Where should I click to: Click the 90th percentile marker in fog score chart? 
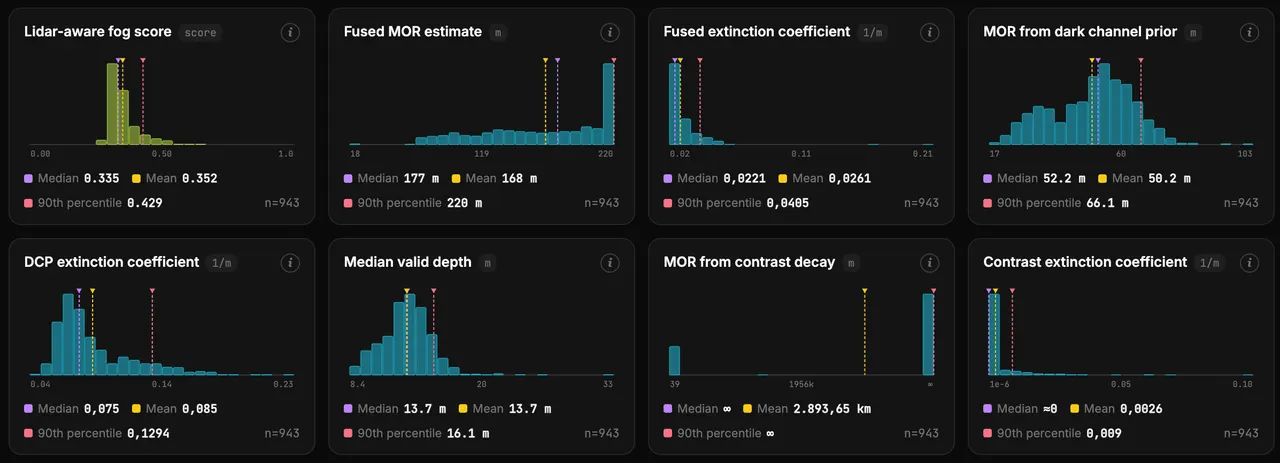[x=143, y=61]
